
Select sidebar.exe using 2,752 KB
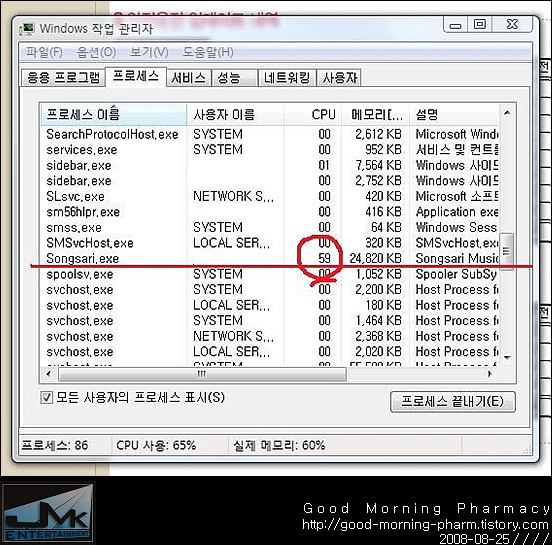click(x=270, y=181)
